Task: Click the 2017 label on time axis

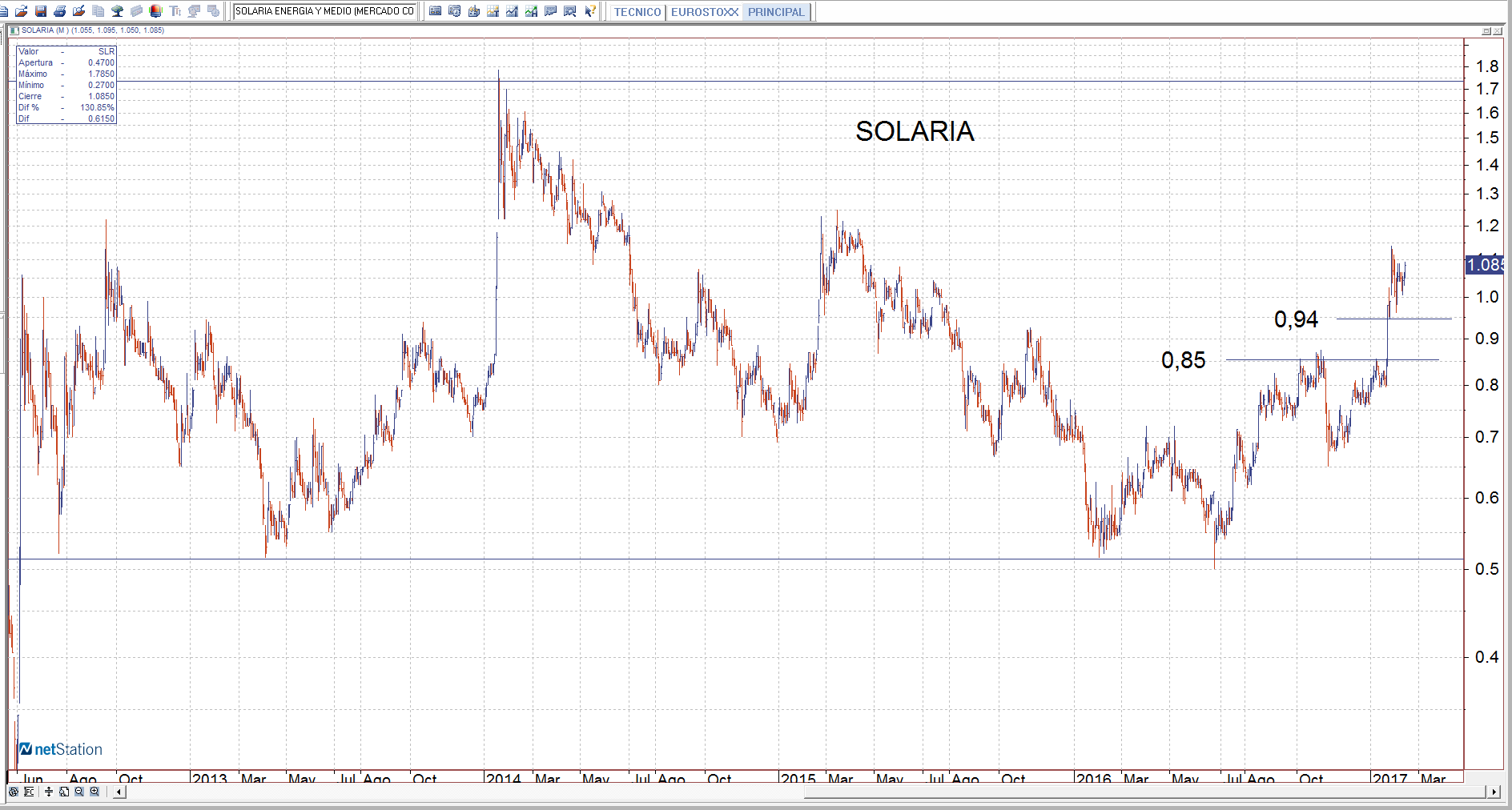Action: pos(1389,778)
